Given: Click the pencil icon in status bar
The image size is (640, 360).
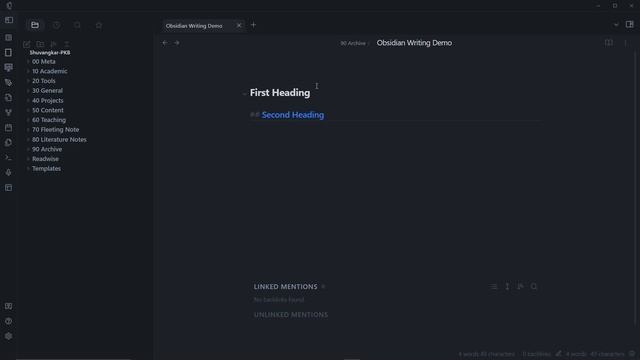Looking at the screenshot, I should click(x=558, y=354).
